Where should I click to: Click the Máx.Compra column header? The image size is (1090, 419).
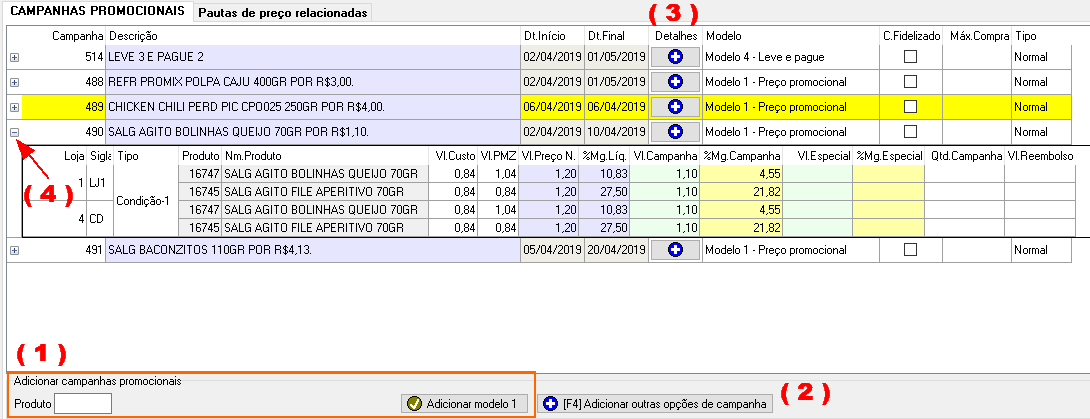pos(979,35)
